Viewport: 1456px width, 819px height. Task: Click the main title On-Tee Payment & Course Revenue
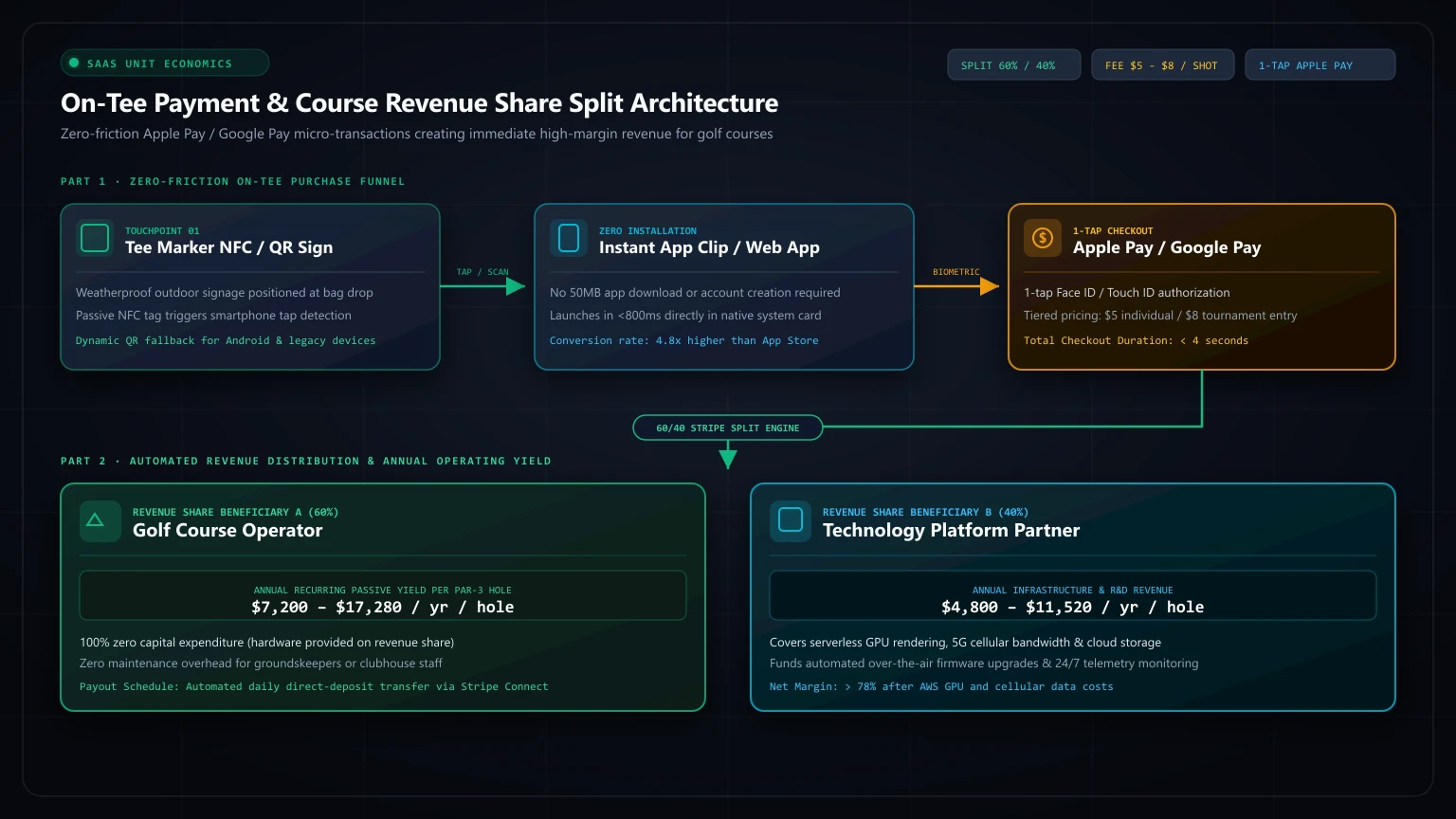coord(419,102)
